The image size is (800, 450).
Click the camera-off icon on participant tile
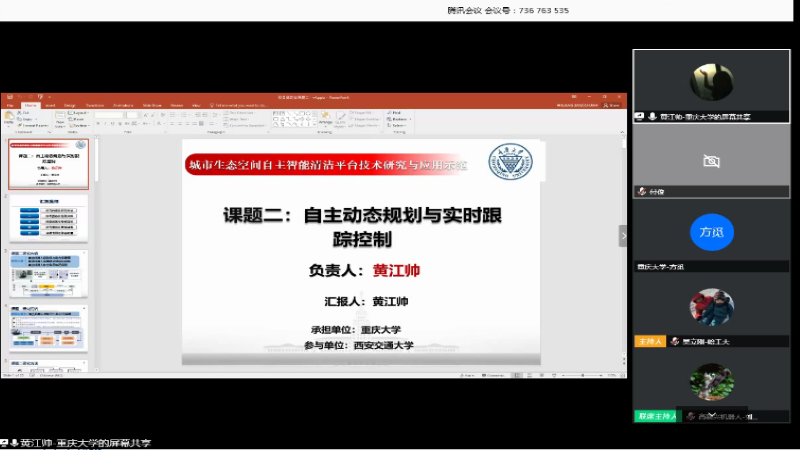pyautogui.click(x=711, y=160)
